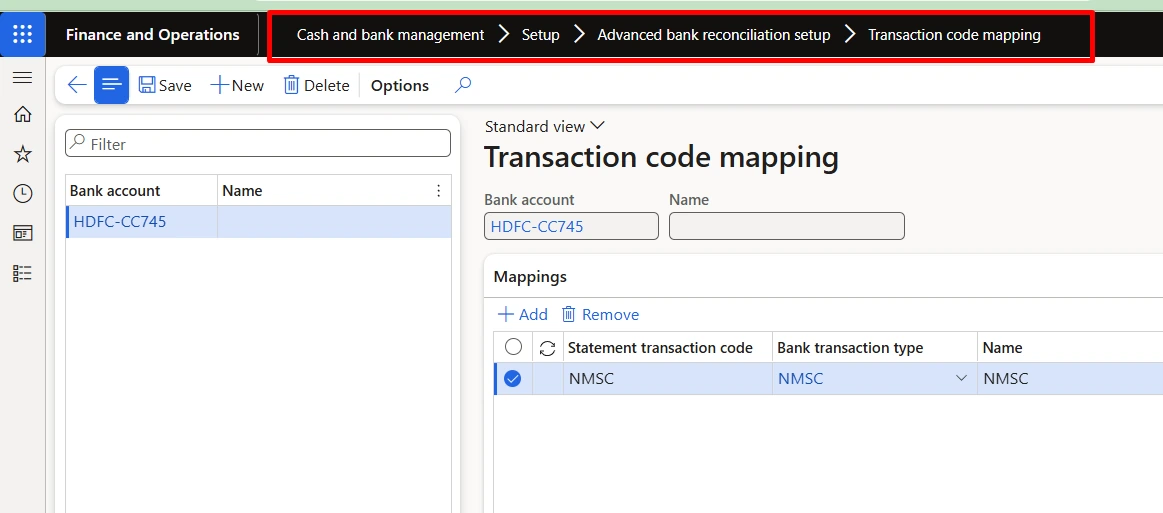Click the Filter search box
The width and height of the screenshot is (1163, 513).
click(x=258, y=144)
